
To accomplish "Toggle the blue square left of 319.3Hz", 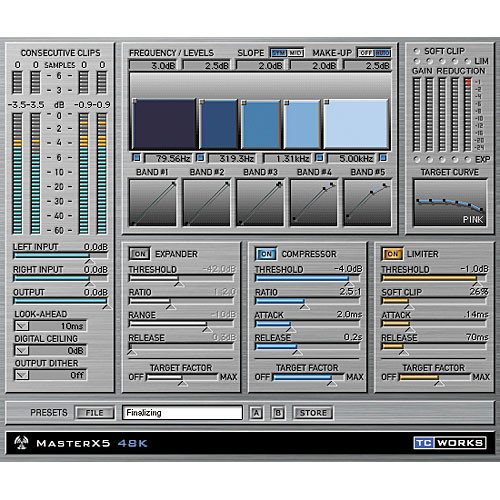I will tap(200, 158).
